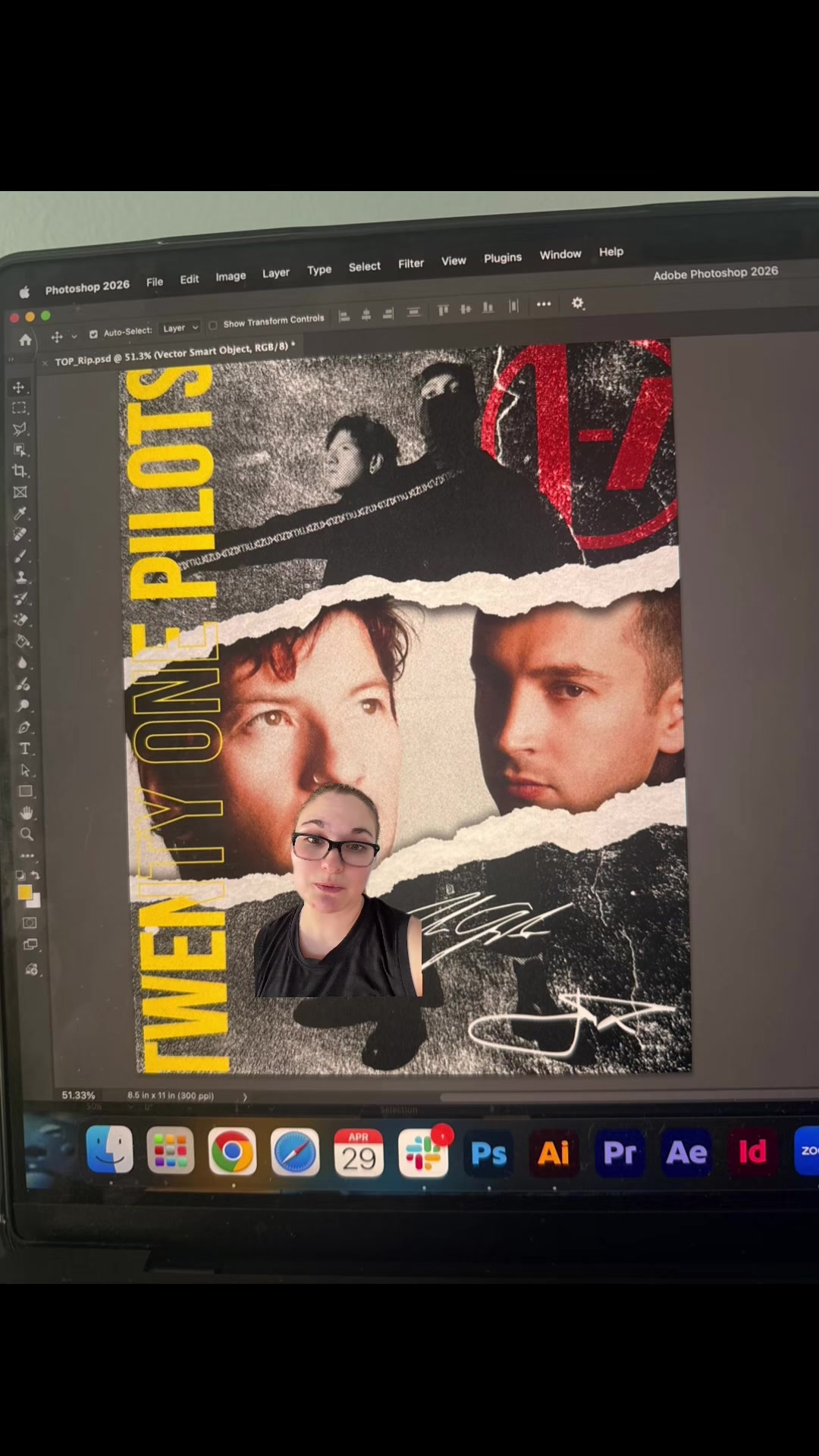819x1456 pixels.
Task: Align vertical centers
Action: tap(466, 309)
